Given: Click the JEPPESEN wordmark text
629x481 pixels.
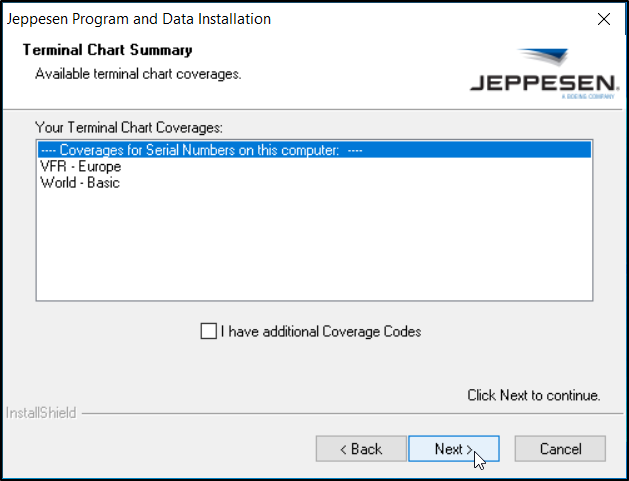Looking at the screenshot, I should pos(538,82).
